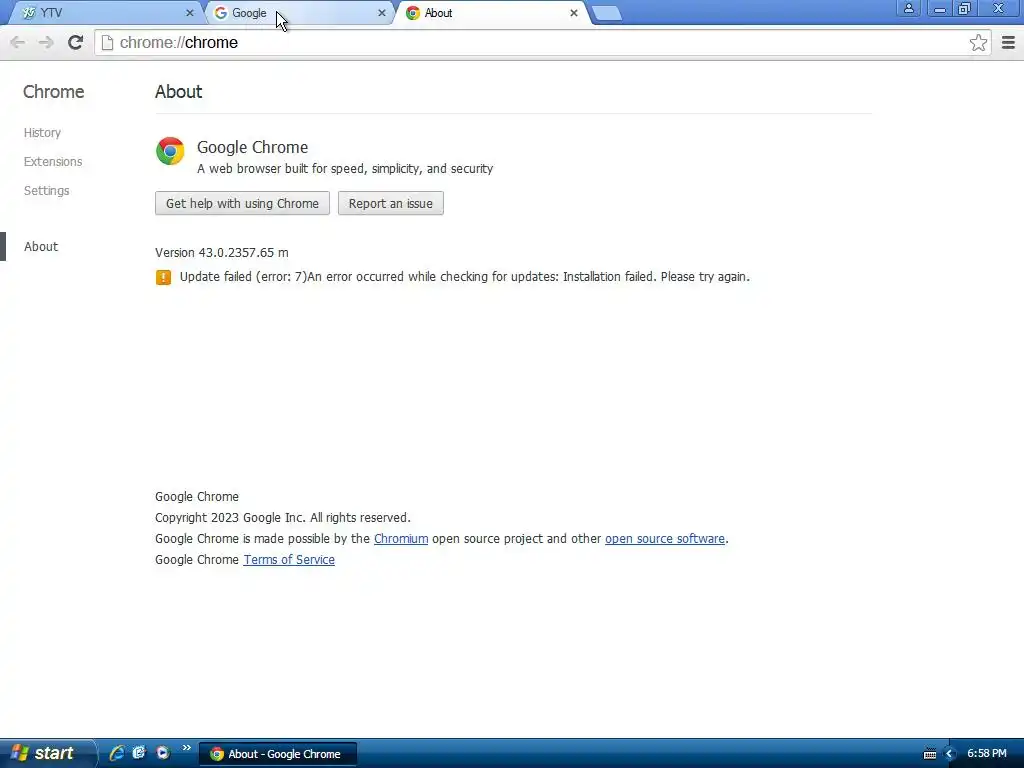Open the user profile icon in title bar

908,8
